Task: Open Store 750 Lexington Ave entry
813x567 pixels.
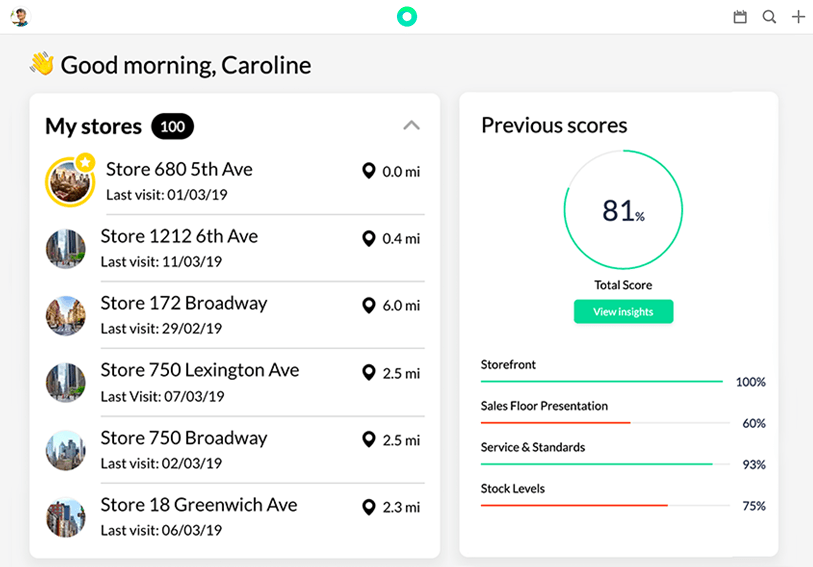Action: click(x=235, y=382)
